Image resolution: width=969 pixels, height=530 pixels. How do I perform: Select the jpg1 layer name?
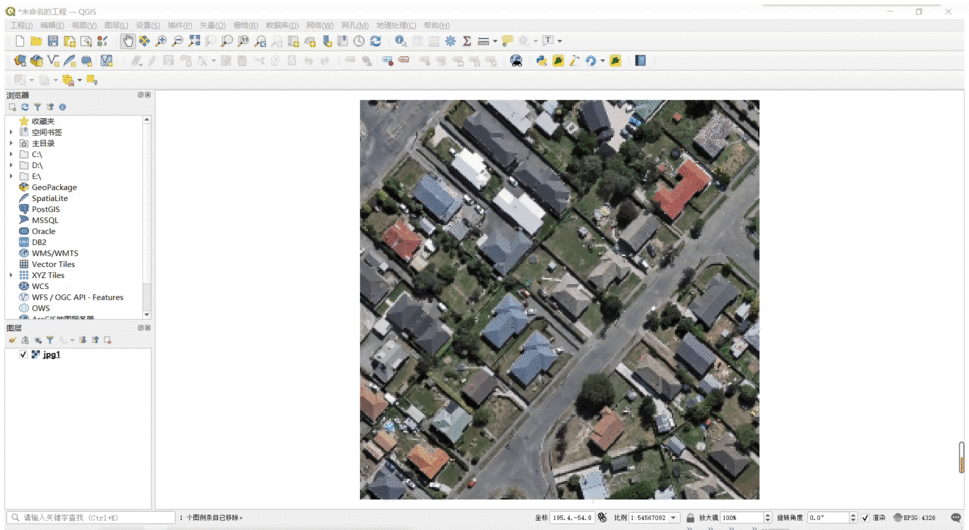[51, 355]
